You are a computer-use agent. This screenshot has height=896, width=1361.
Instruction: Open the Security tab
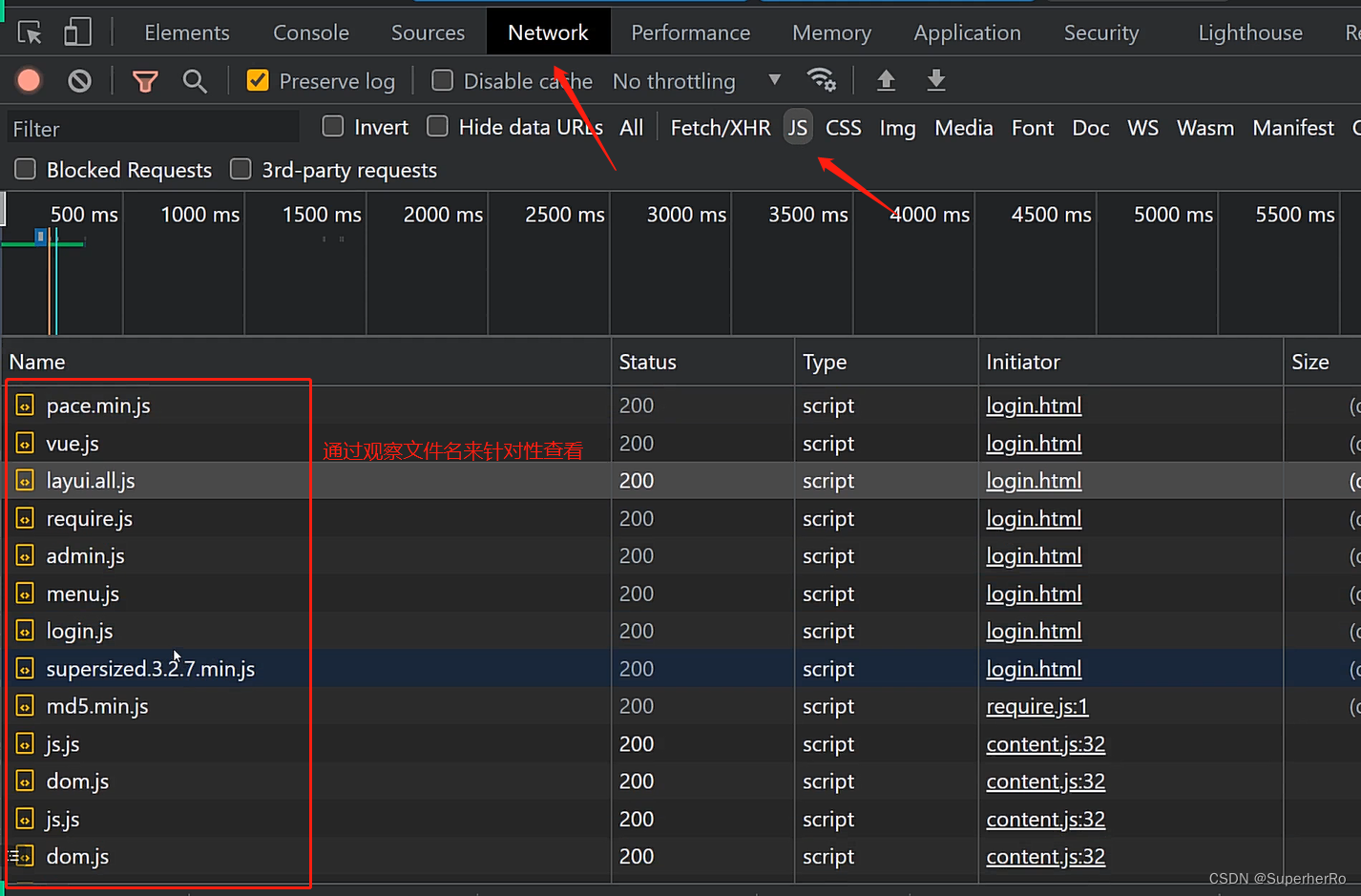[1101, 32]
